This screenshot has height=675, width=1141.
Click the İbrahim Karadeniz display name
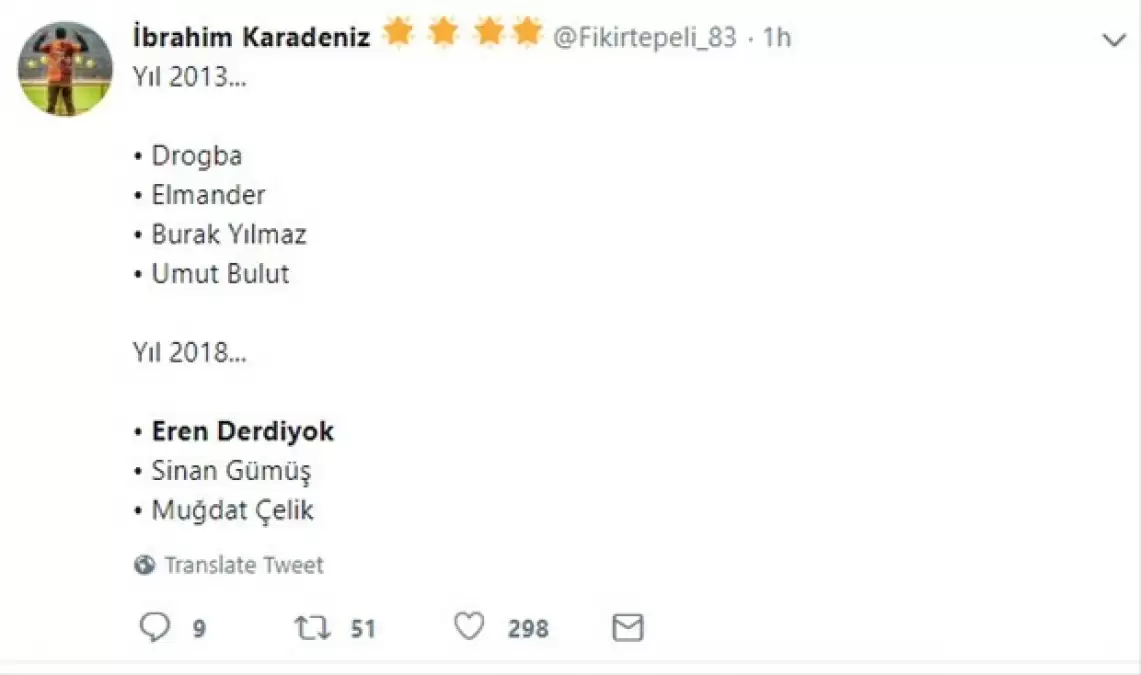point(251,37)
